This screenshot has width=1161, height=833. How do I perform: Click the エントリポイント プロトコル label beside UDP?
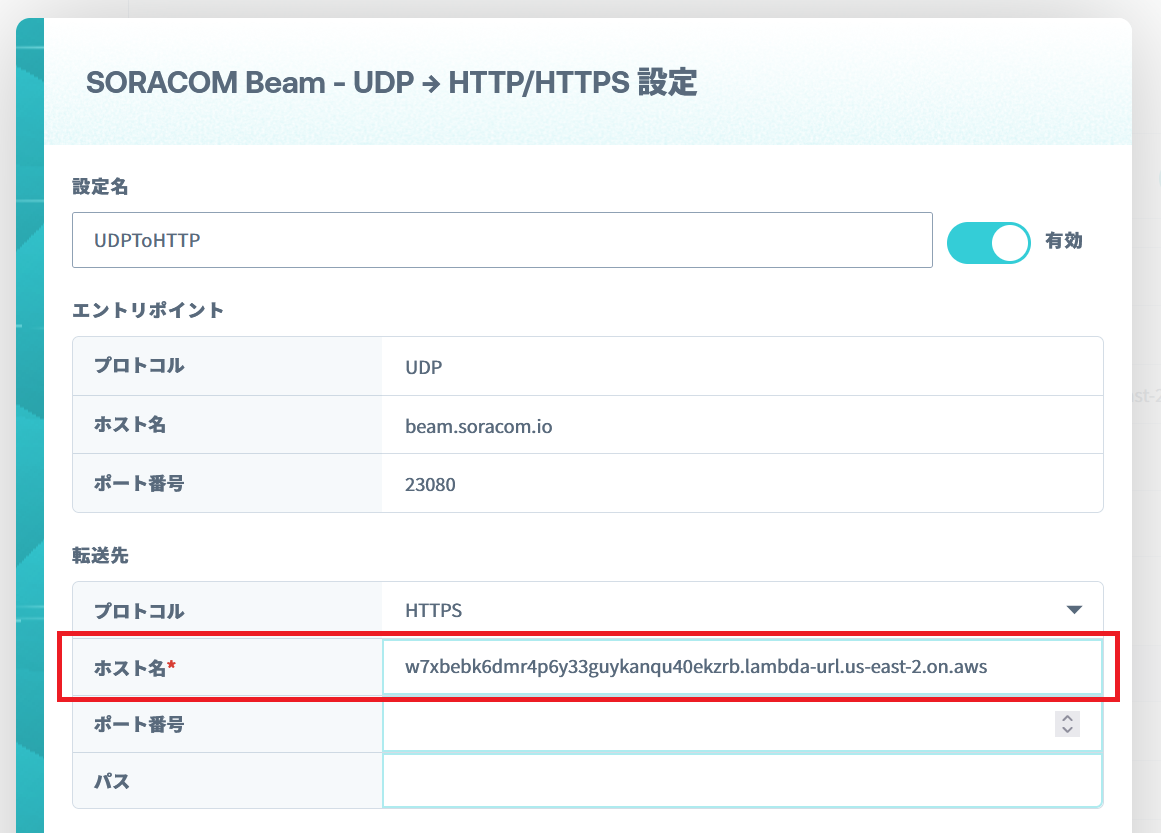[139, 365]
